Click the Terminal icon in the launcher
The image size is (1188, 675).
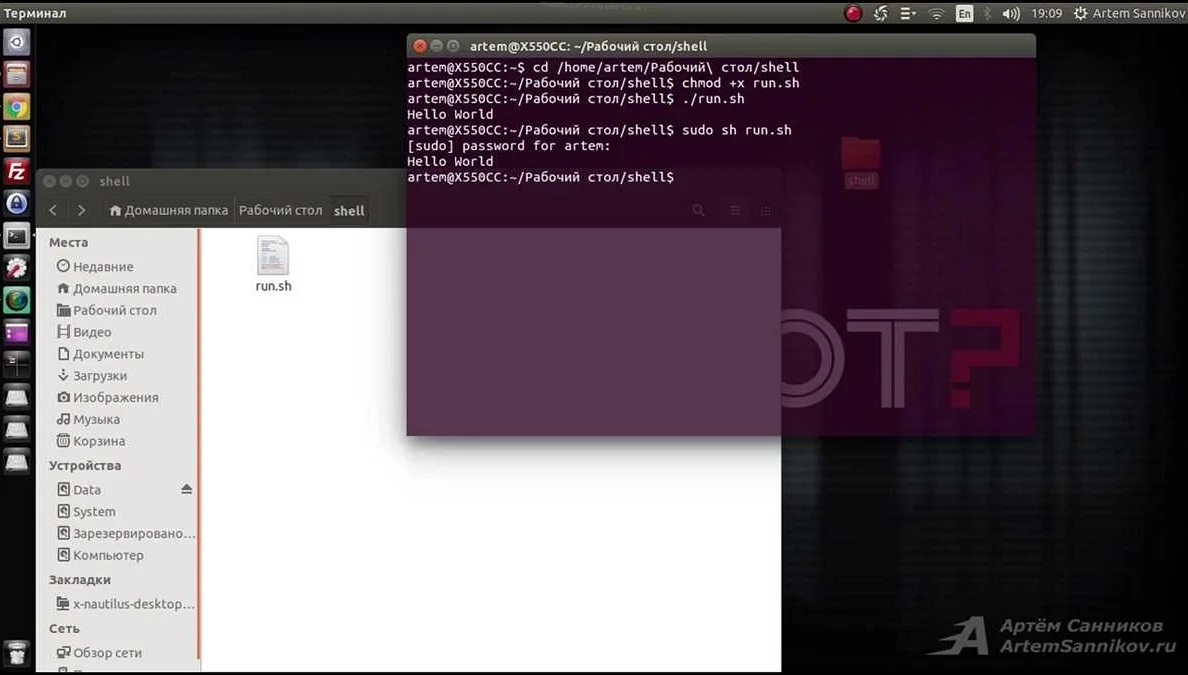(x=17, y=236)
